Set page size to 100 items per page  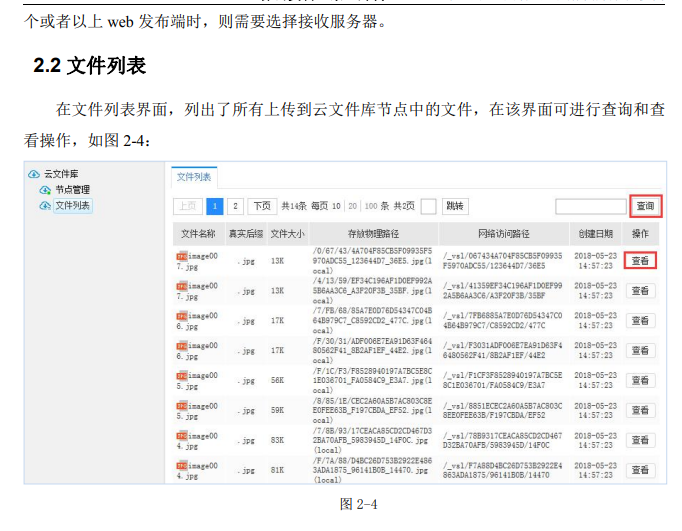tap(370, 206)
